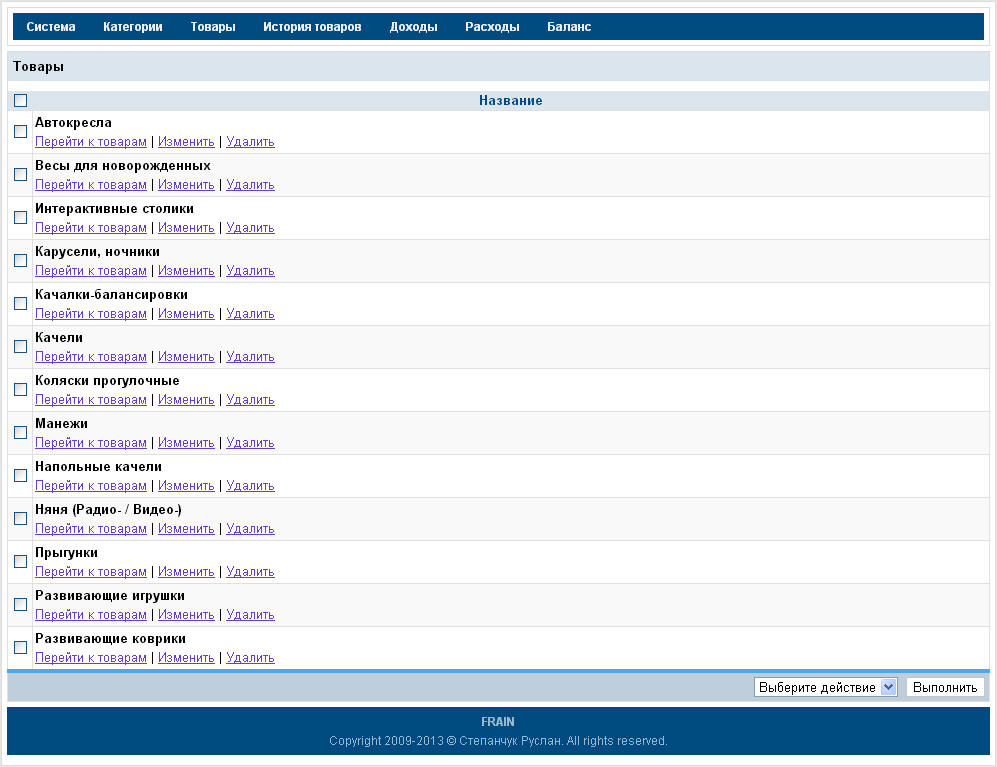This screenshot has height=767, width=997.
Task: Open Перейти к товарам for Манежи
Action: point(91,443)
